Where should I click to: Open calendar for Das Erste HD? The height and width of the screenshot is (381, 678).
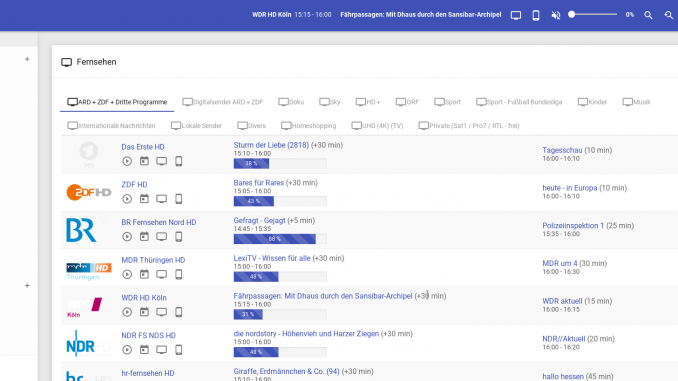pyautogui.click(x=144, y=161)
